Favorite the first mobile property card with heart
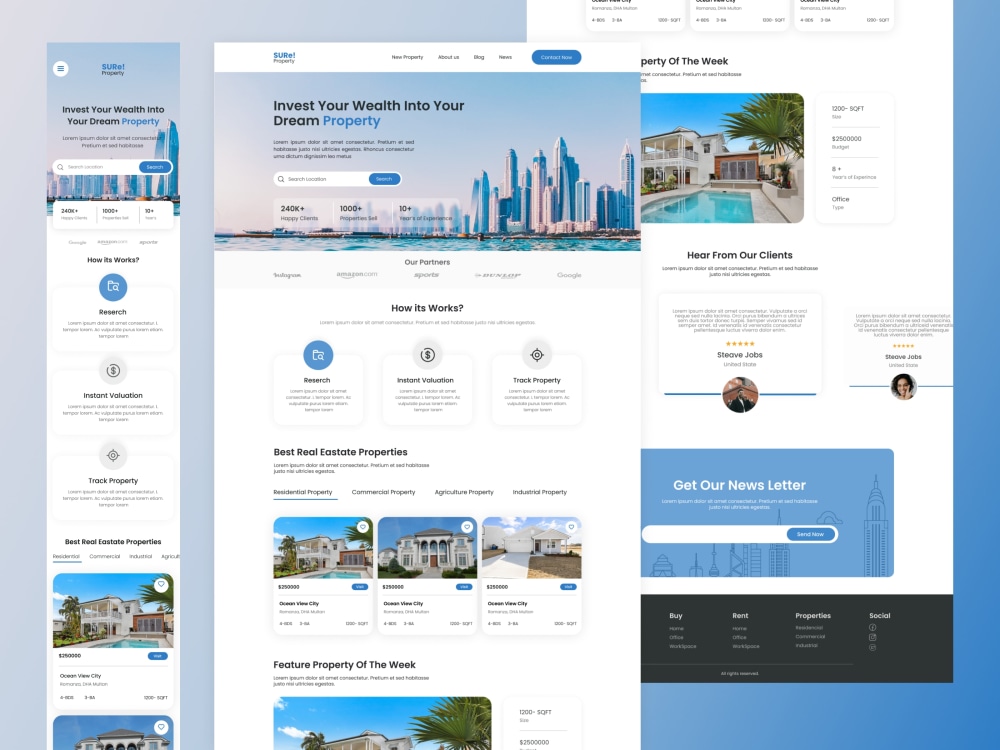The width and height of the screenshot is (1000, 750). click(x=161, y=584)
